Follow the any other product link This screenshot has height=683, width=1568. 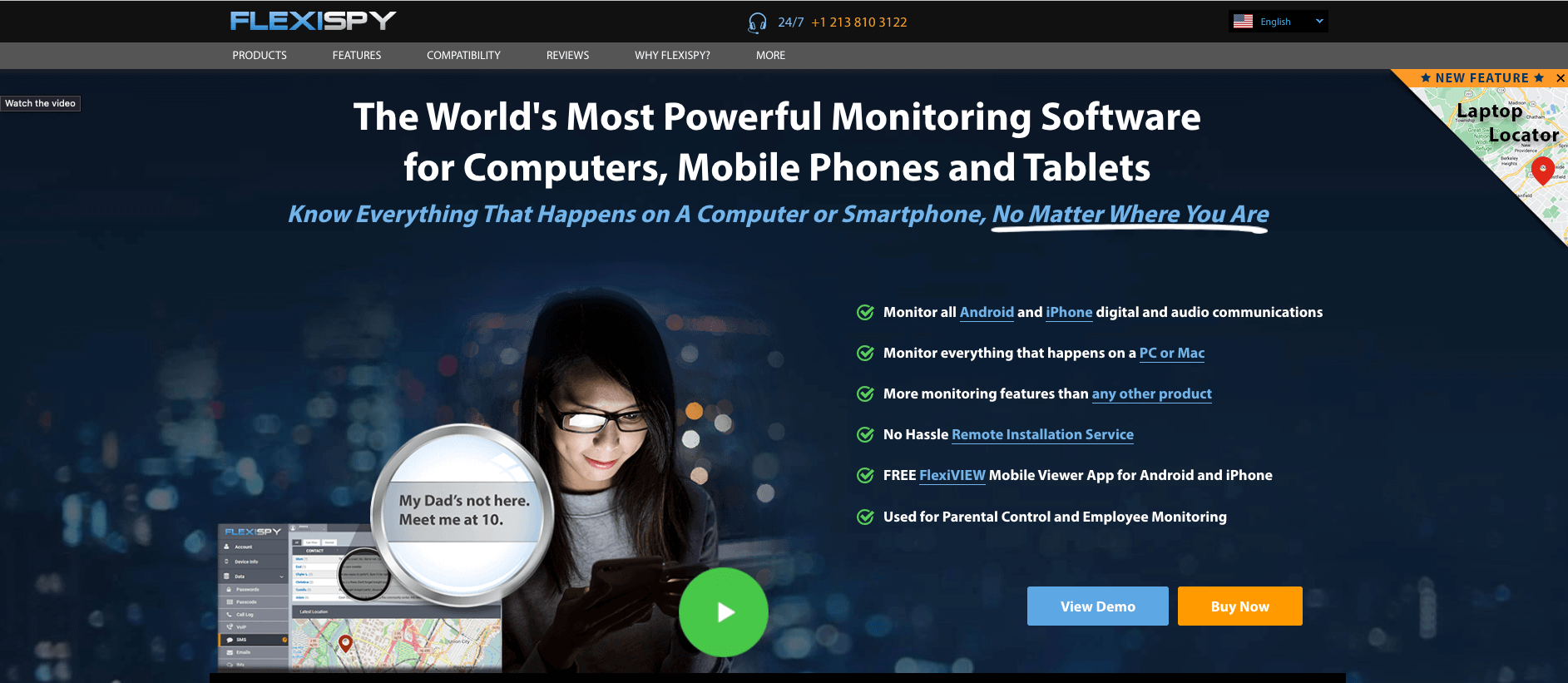[1151, 394]
